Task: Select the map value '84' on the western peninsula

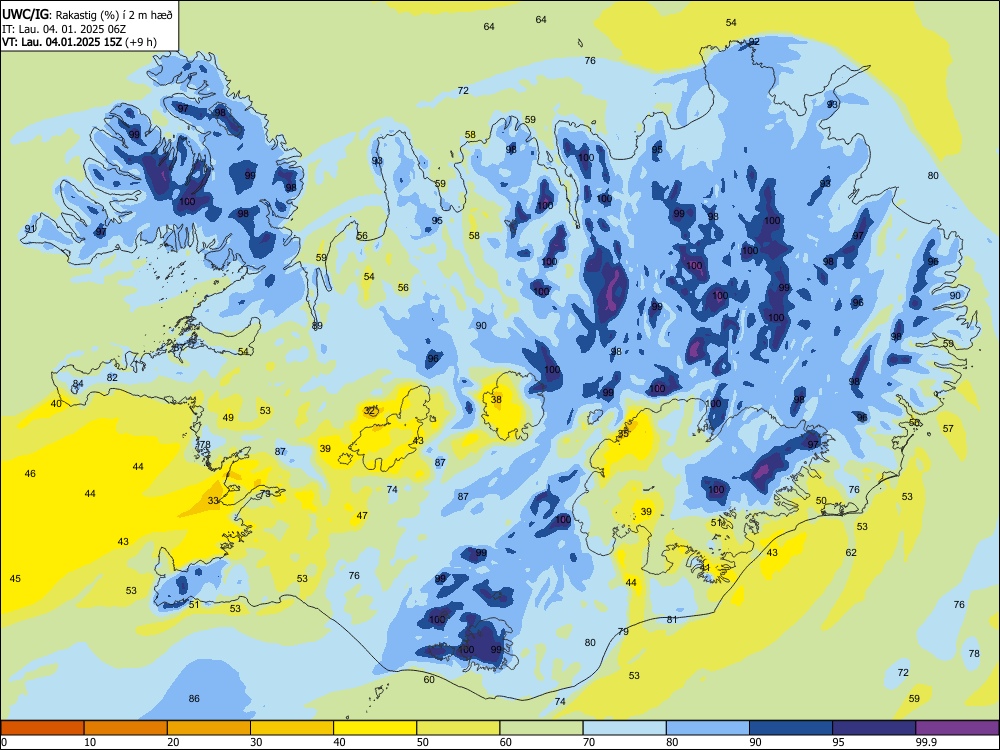Action: (78, 384)
